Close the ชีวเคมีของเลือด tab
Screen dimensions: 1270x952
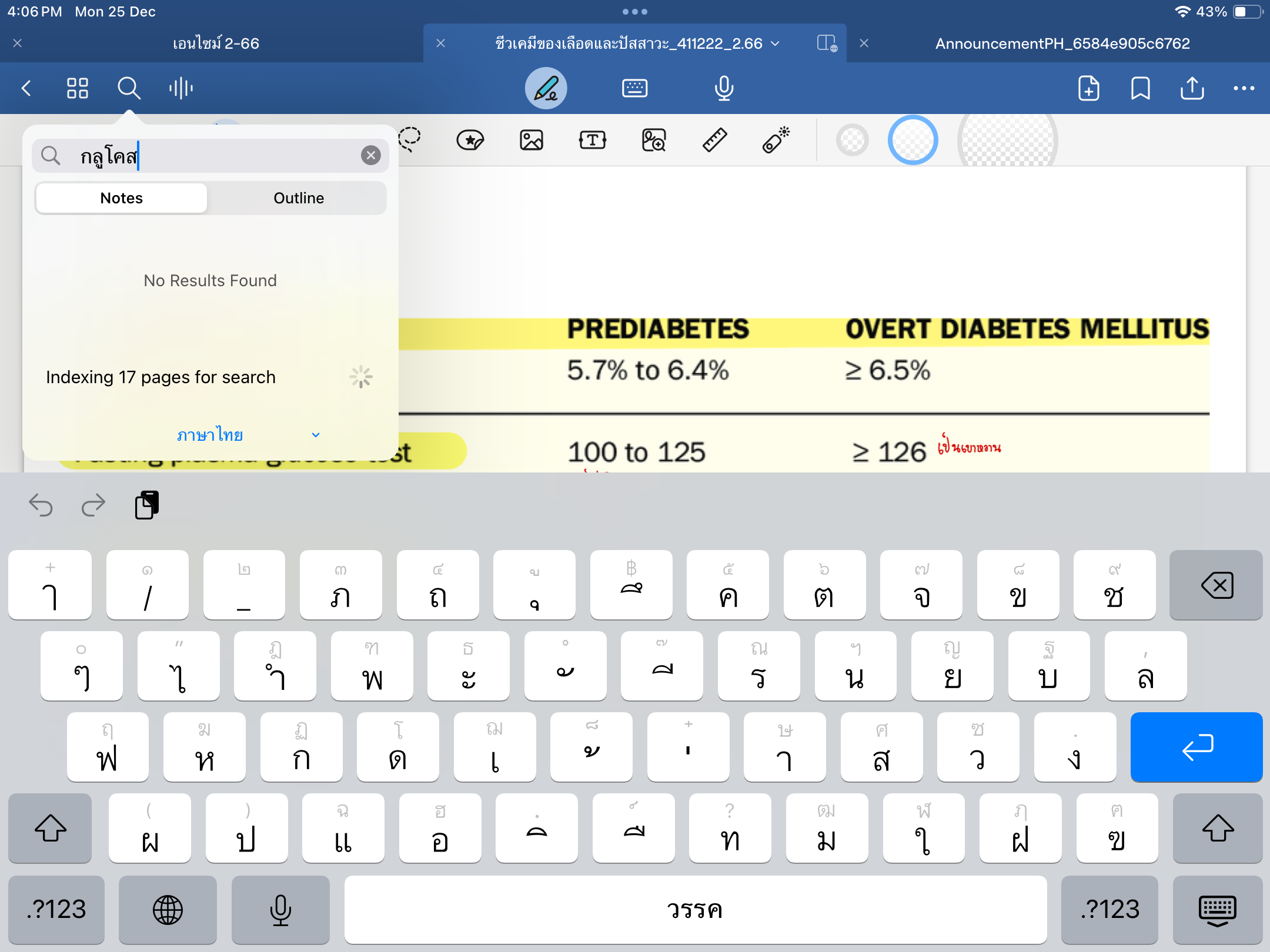click(441, 43)
